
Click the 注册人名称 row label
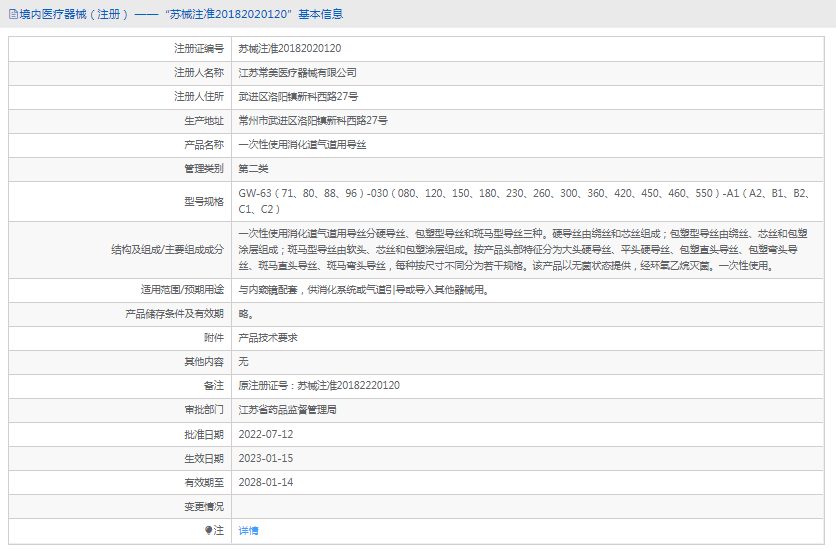[199, 72]
